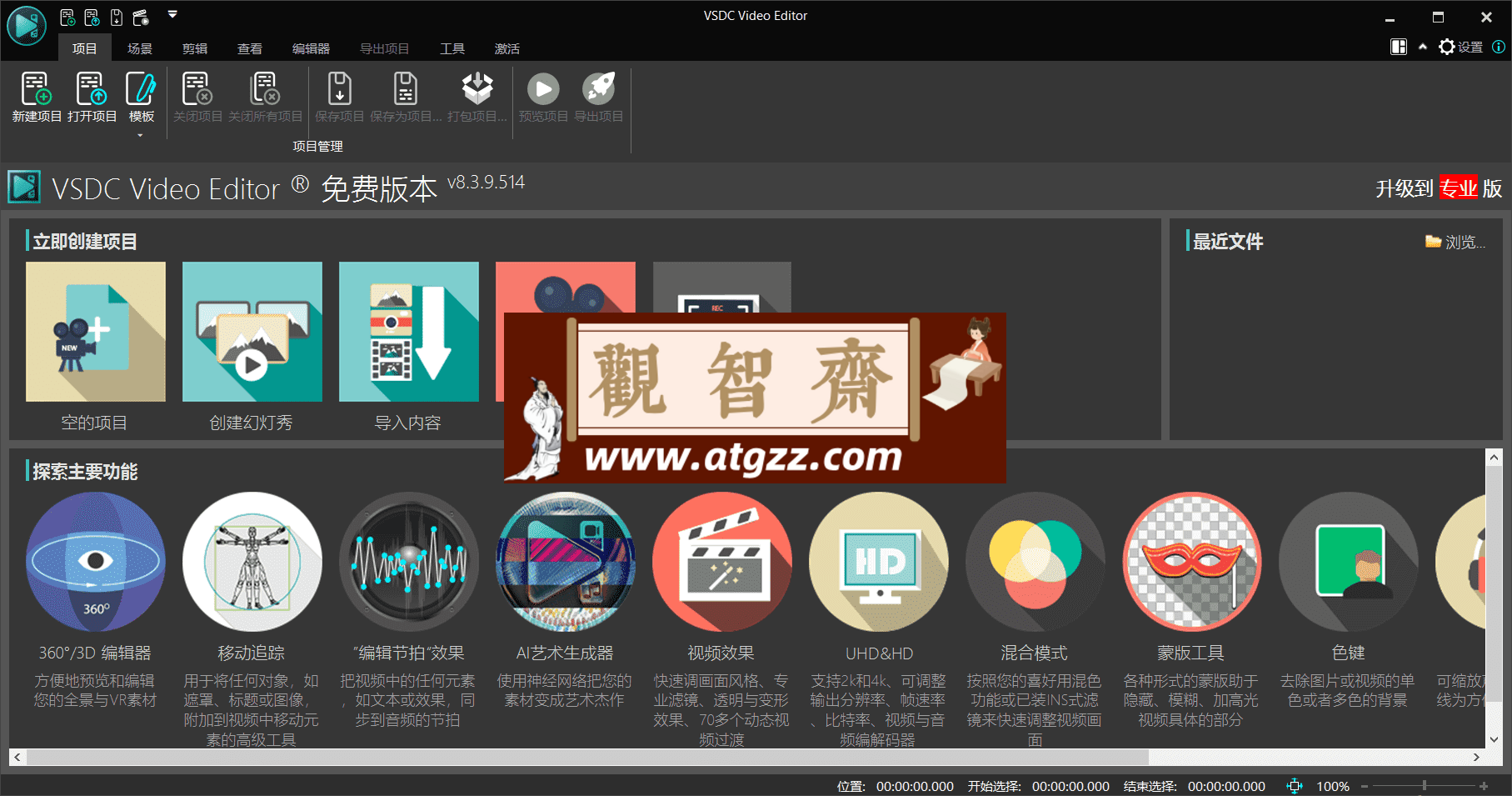The height and width of the screenshot is (796, 1512).
Task: Open the 编辑器 ribbon tab
Action: pos(311,48)
